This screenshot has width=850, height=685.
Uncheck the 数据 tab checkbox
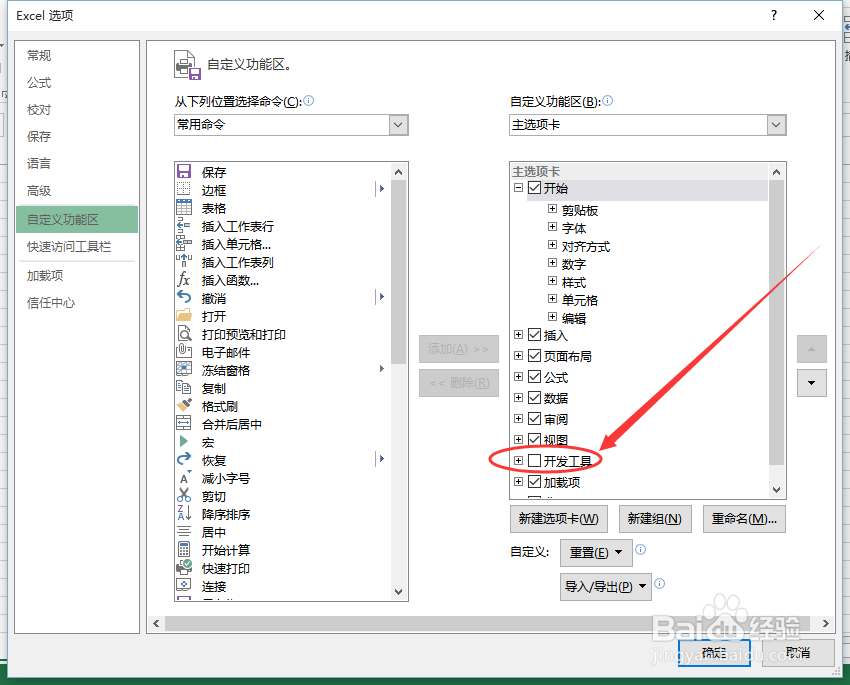pos(535,397)
